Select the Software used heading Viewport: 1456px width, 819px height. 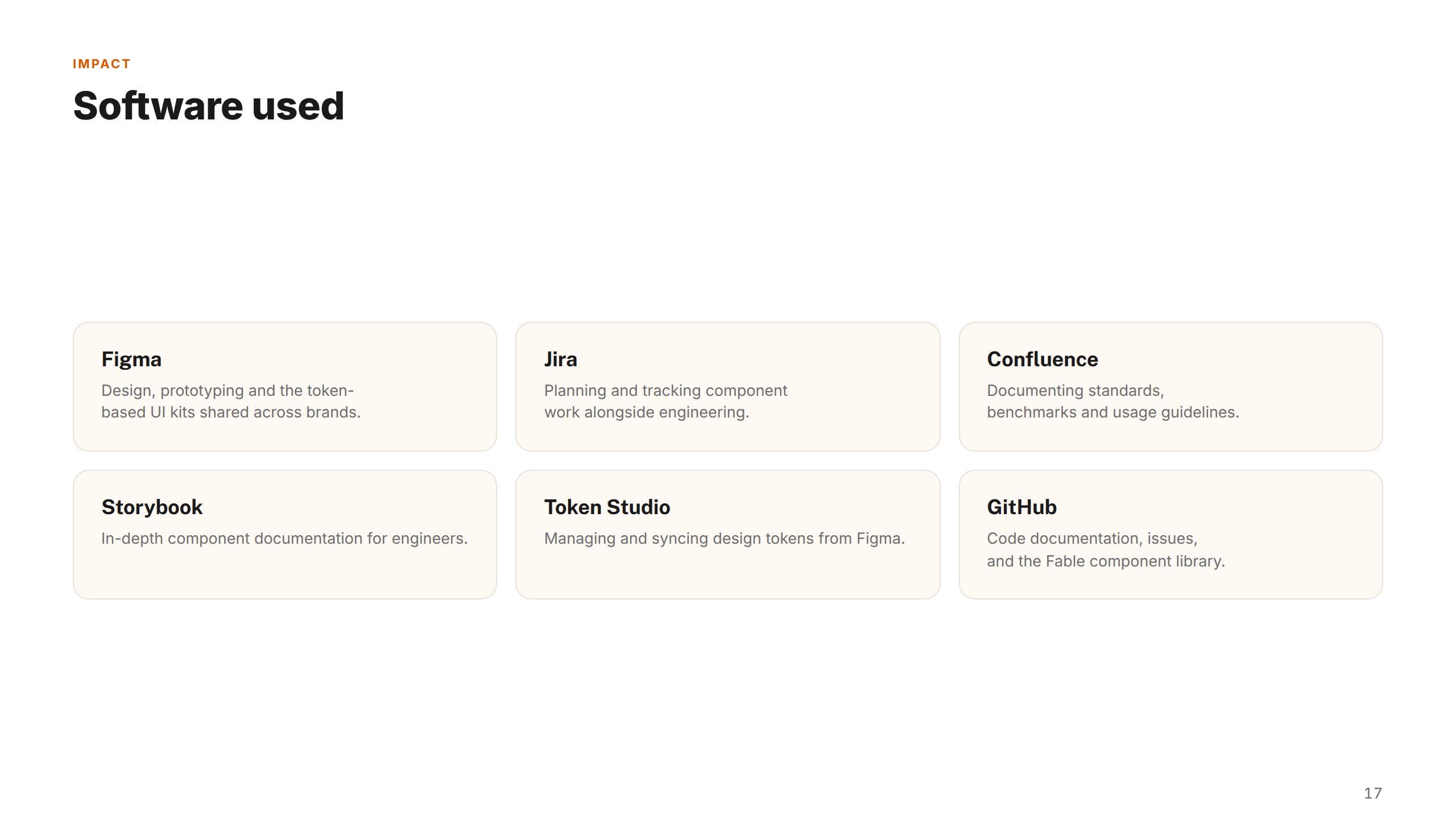point(209,106)
